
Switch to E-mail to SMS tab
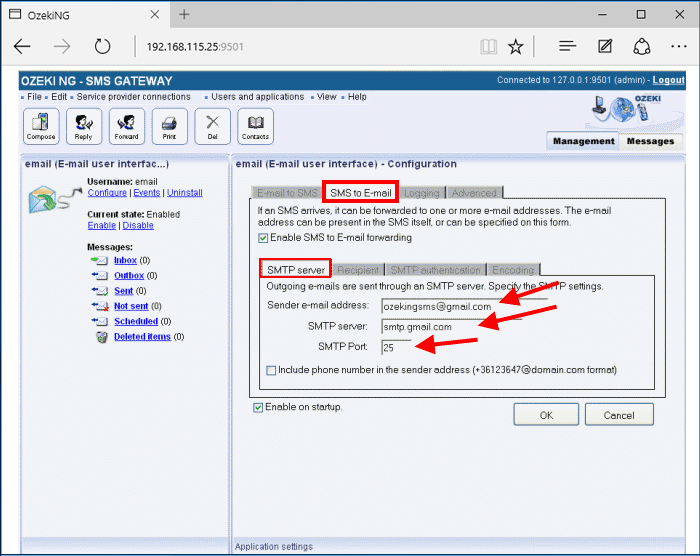pos(287,193)
